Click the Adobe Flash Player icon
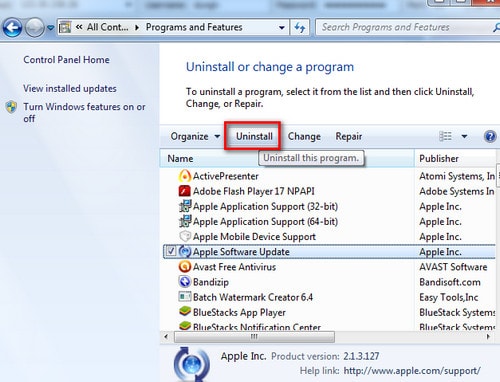 pyautogui.click(x=185, y=191)
